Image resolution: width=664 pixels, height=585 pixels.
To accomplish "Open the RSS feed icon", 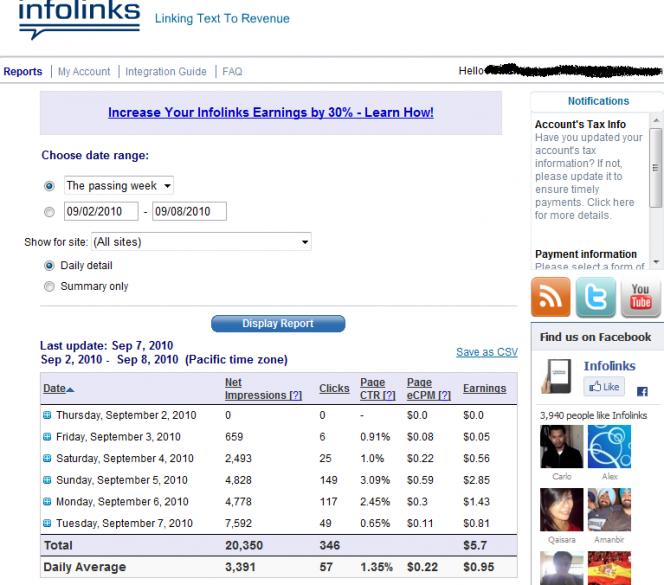I will [x=550, y=297].
